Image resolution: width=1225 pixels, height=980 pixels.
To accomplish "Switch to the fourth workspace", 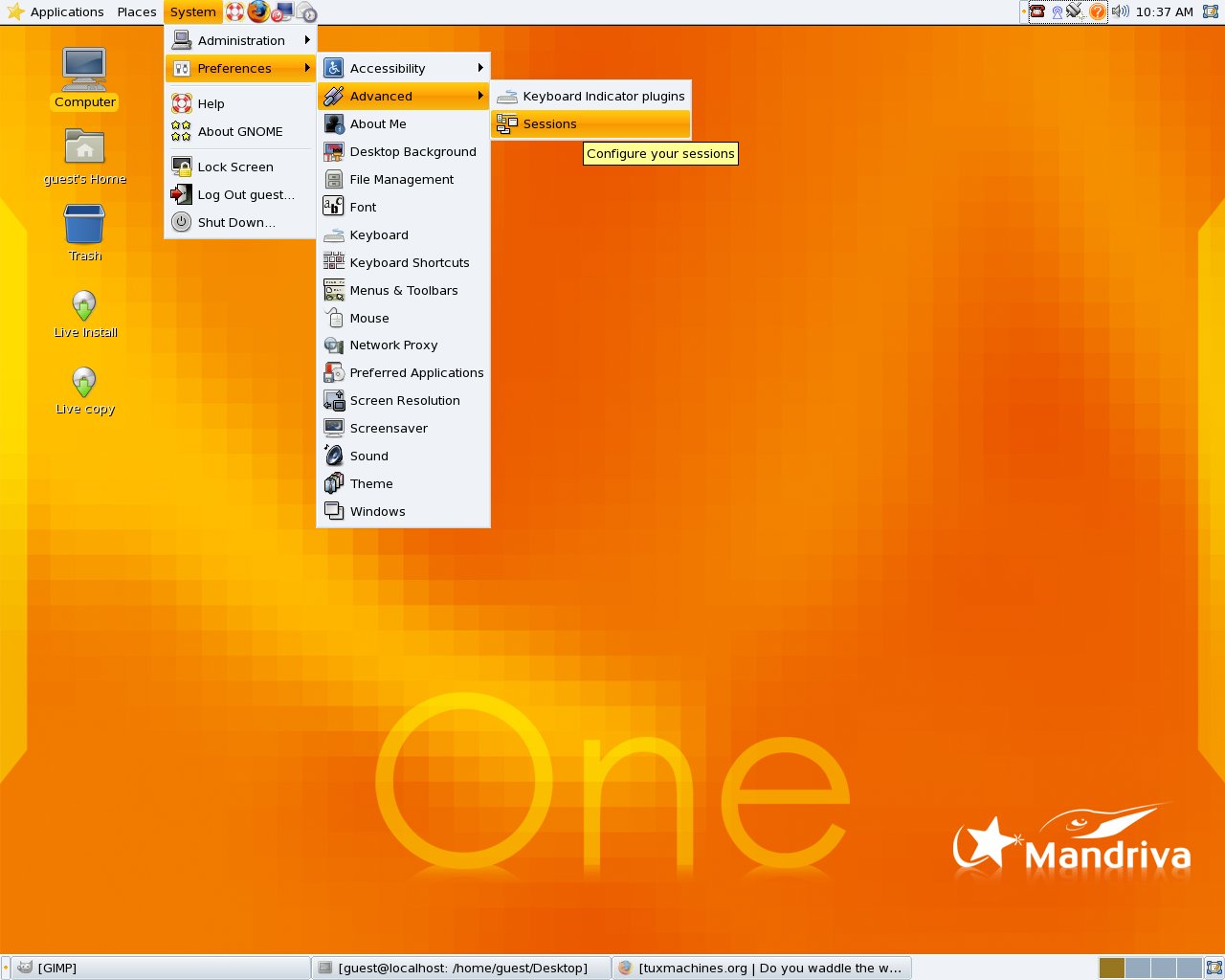I will click(x=1189, y=969).
